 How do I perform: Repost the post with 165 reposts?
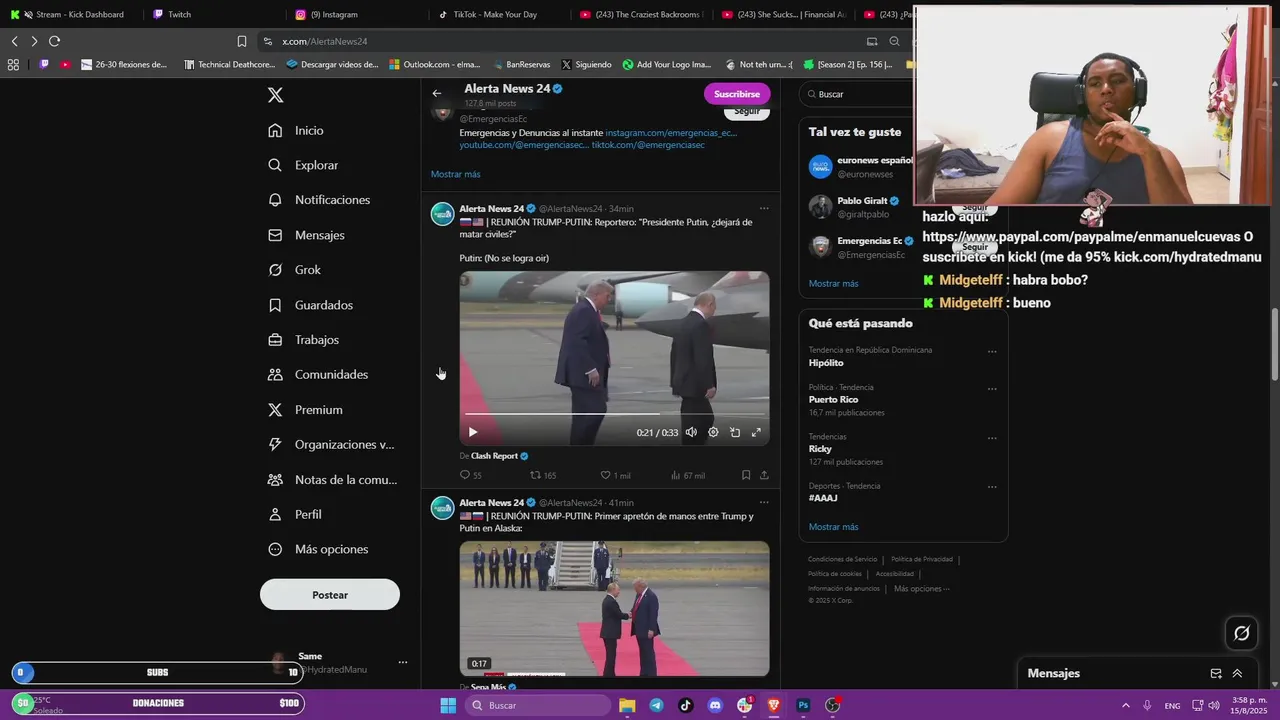click(543, 475)
